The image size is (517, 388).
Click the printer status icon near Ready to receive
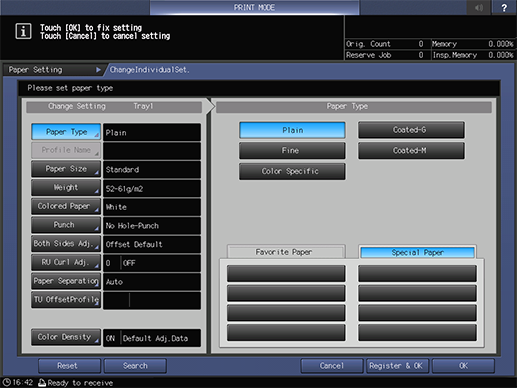point(42,382)
